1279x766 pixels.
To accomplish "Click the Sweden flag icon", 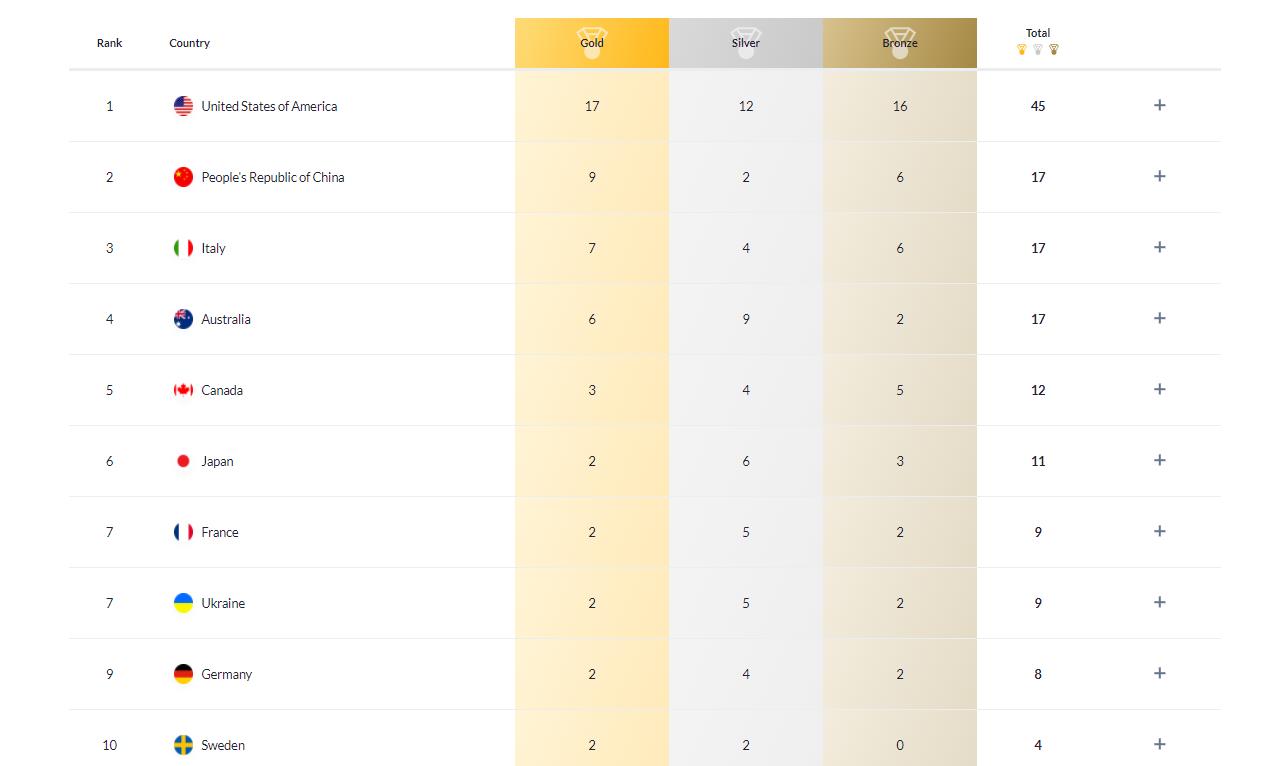I will [183, 745].
